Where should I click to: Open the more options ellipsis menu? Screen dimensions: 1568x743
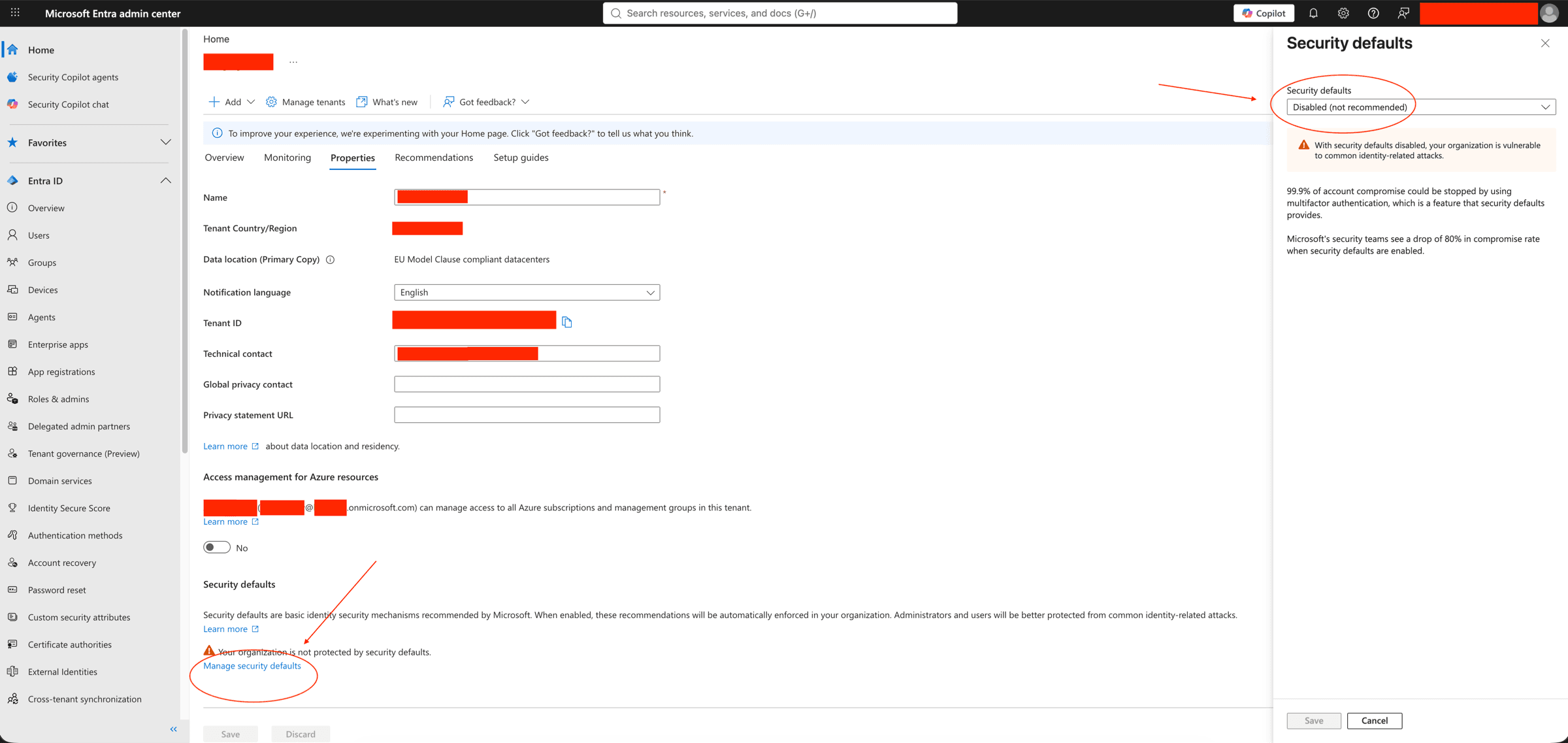click(293, 62)
